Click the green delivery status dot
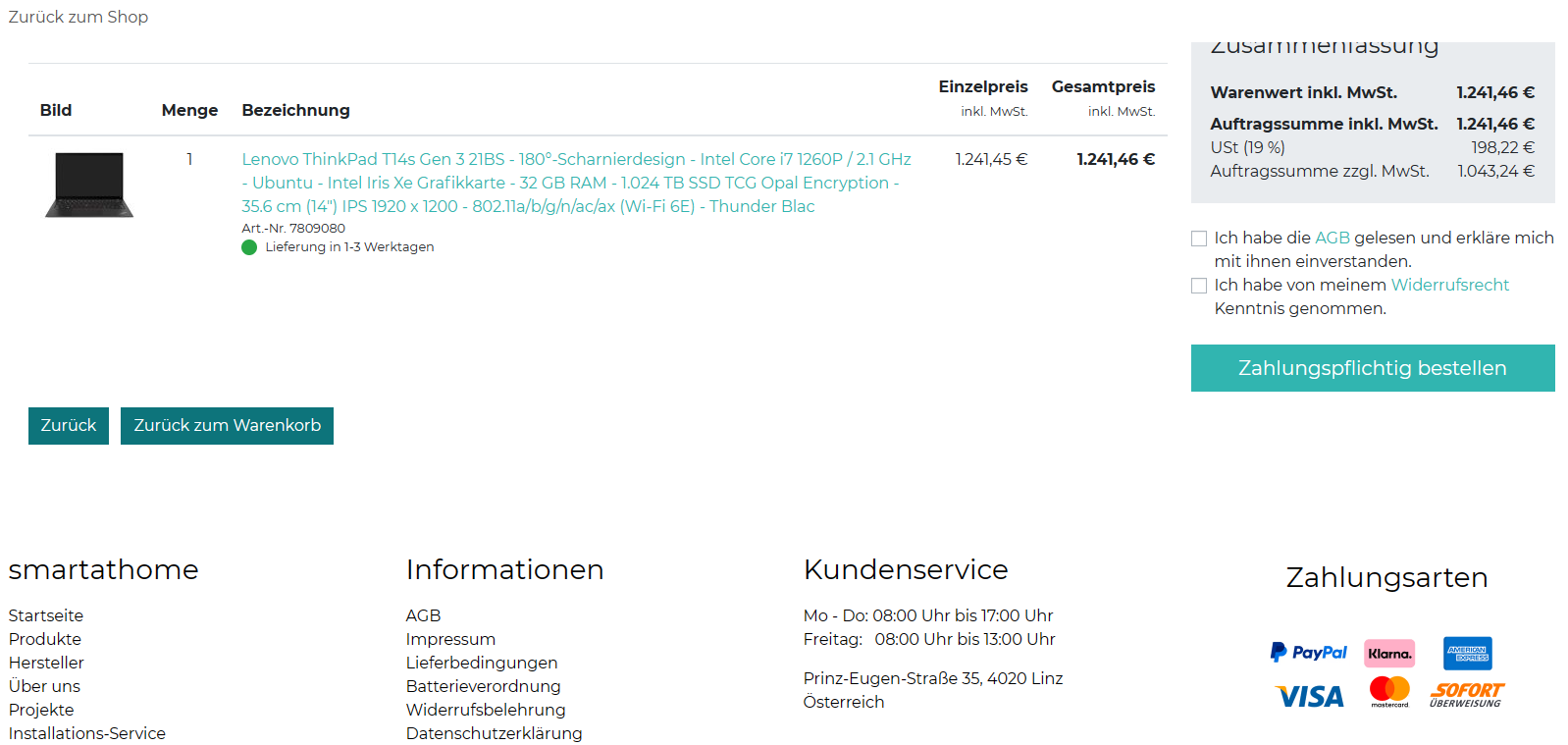This screenshot has height=745, width=1568. [x=249, y=247]
